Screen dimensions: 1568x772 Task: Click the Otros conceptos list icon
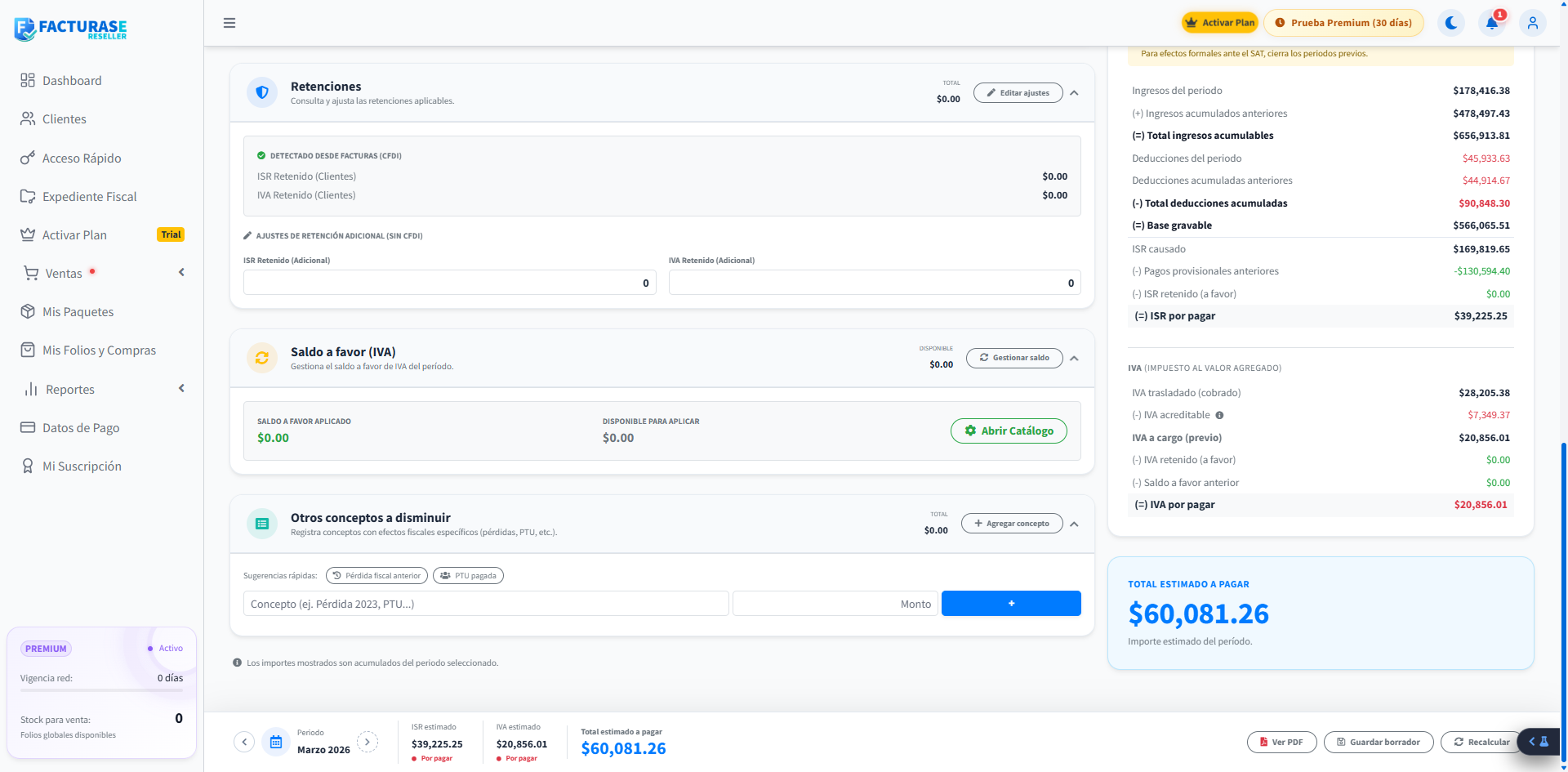(x=262, y=524)
